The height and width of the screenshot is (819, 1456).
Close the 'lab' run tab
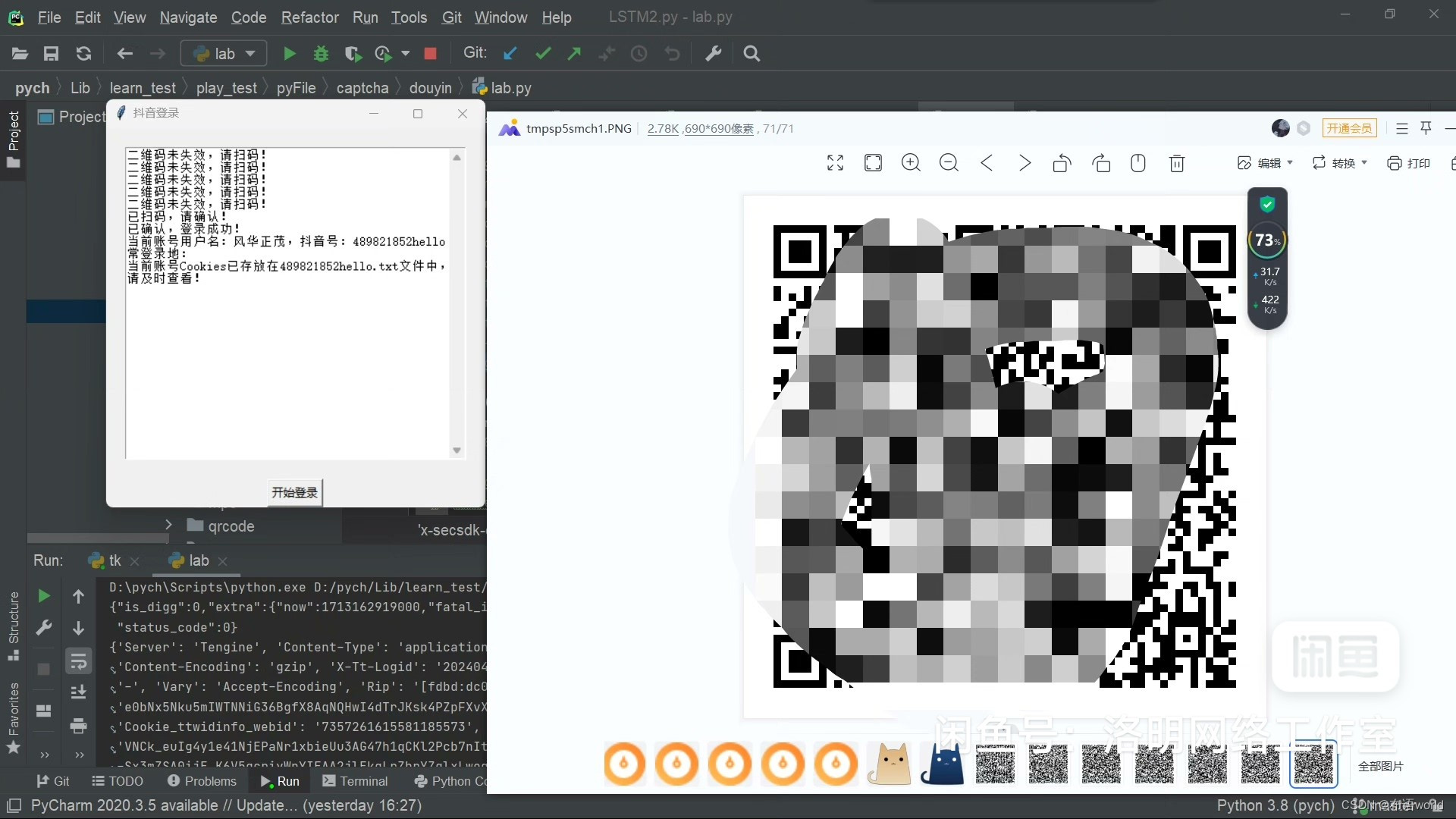[222, 561]
